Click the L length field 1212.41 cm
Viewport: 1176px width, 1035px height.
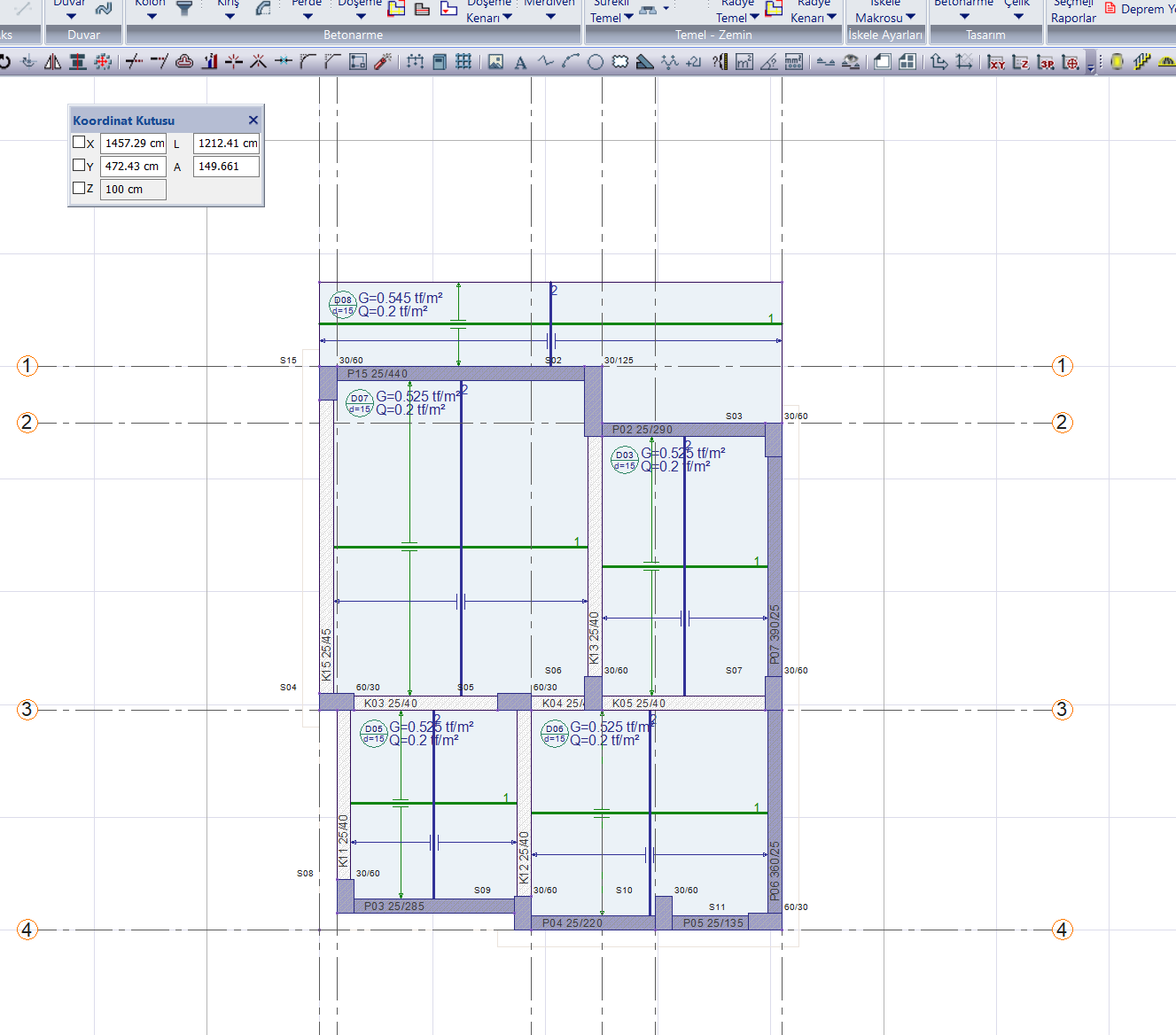[x=227, y=143]
